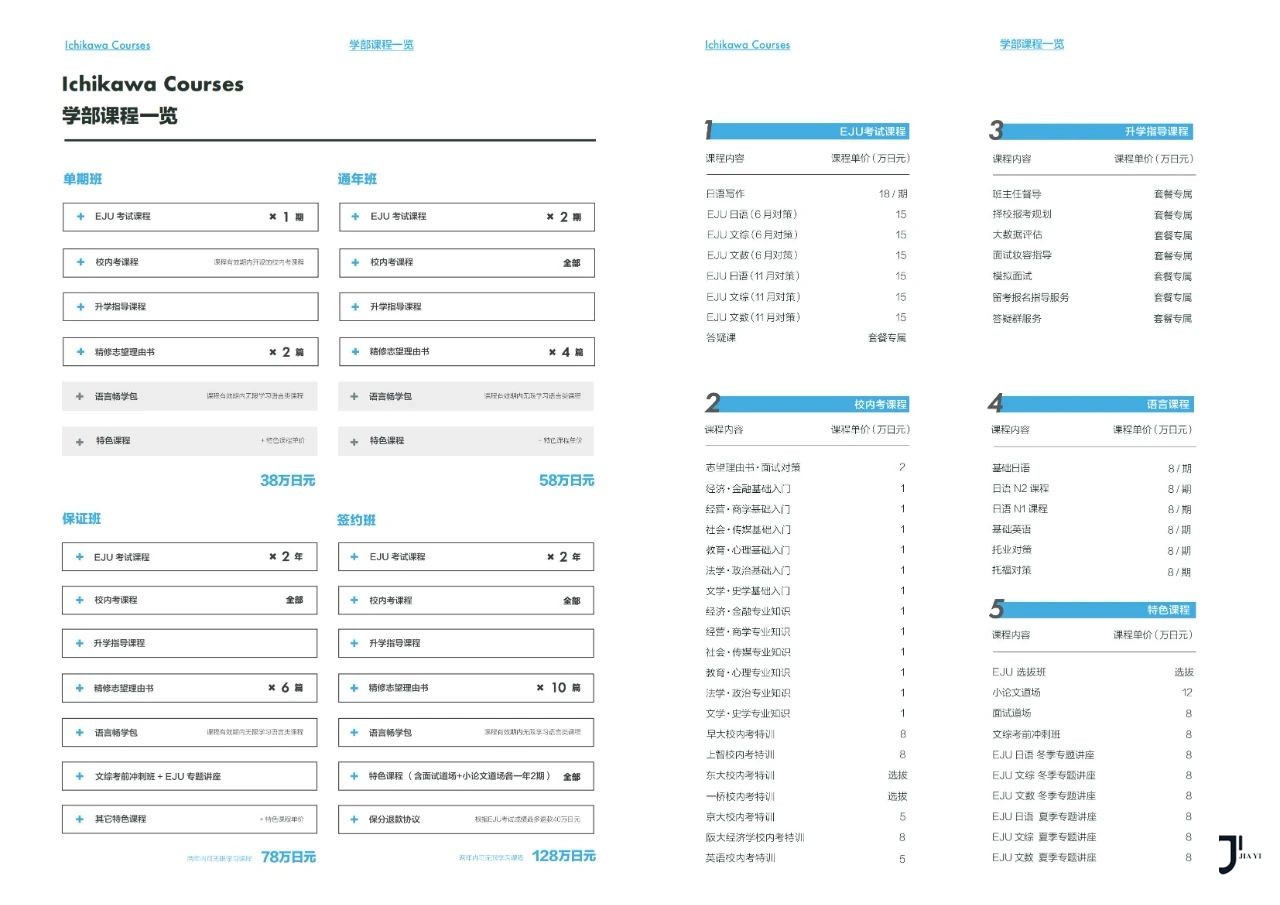
Task: Expand the 保分退款协议 row
Action: (x=466, y=819)
